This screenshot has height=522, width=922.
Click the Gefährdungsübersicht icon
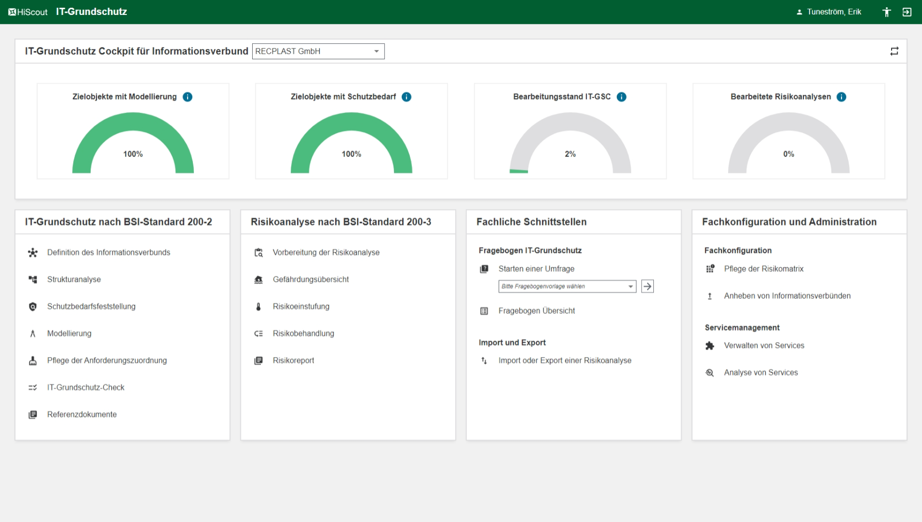(x=259, y=280)
